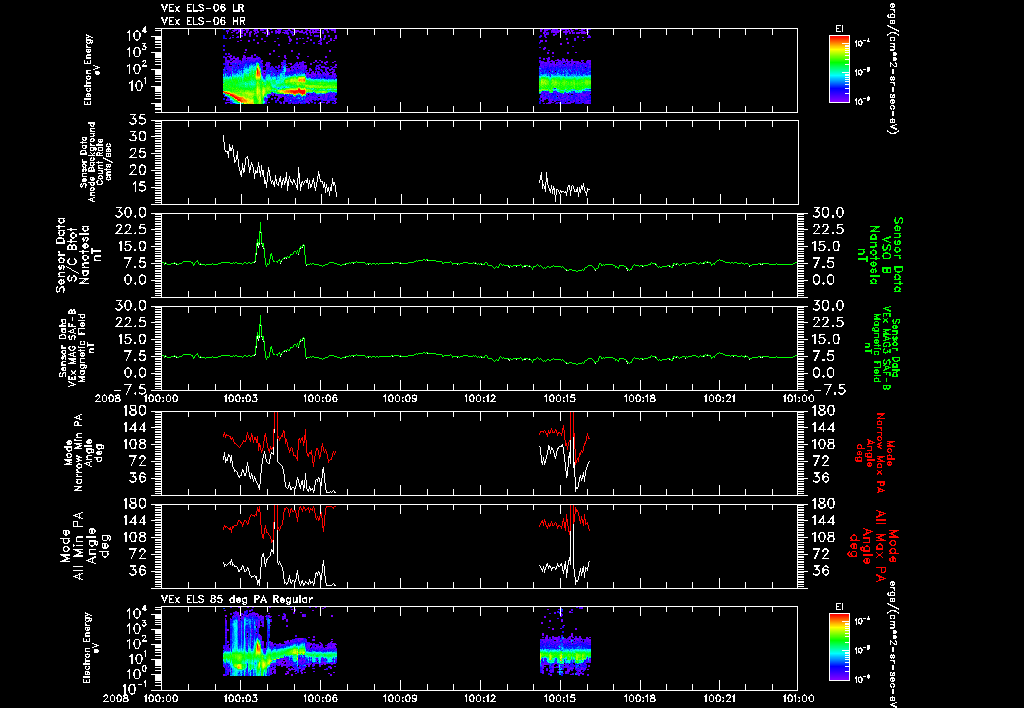This screenshot has height=708, width=1024.
Task: Click the 'El' label above bottom color bar
Action: click(x=839, y=607)
